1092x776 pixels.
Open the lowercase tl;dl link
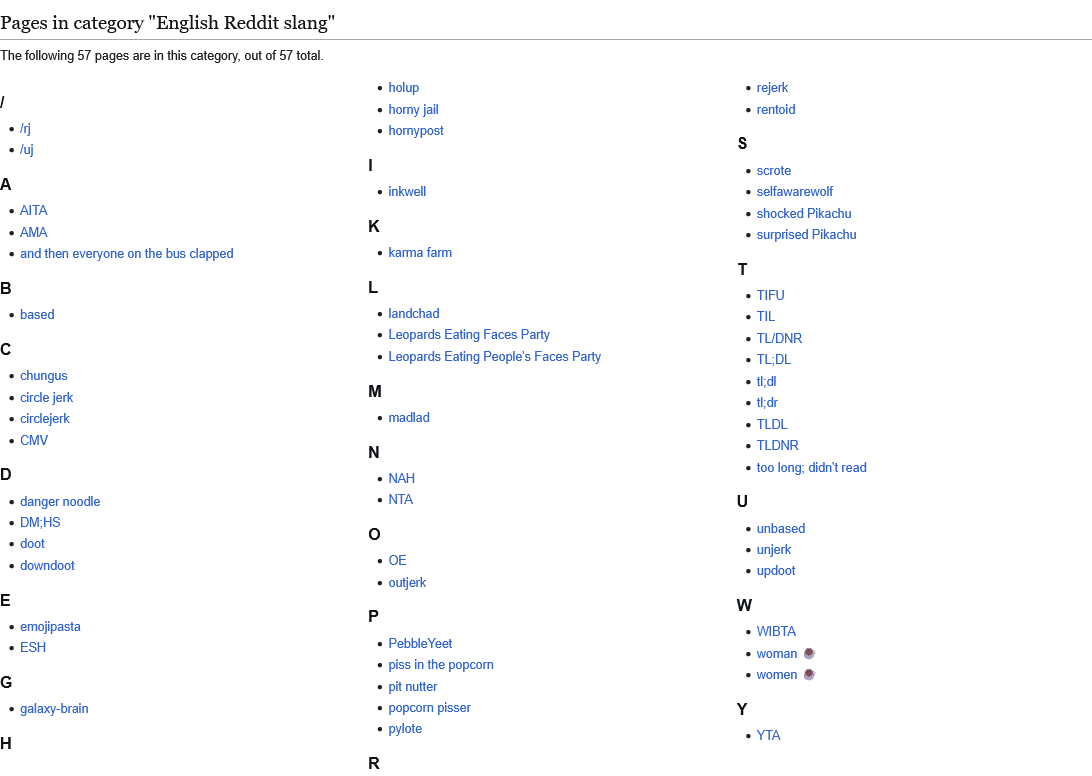(x=766, y=382)
